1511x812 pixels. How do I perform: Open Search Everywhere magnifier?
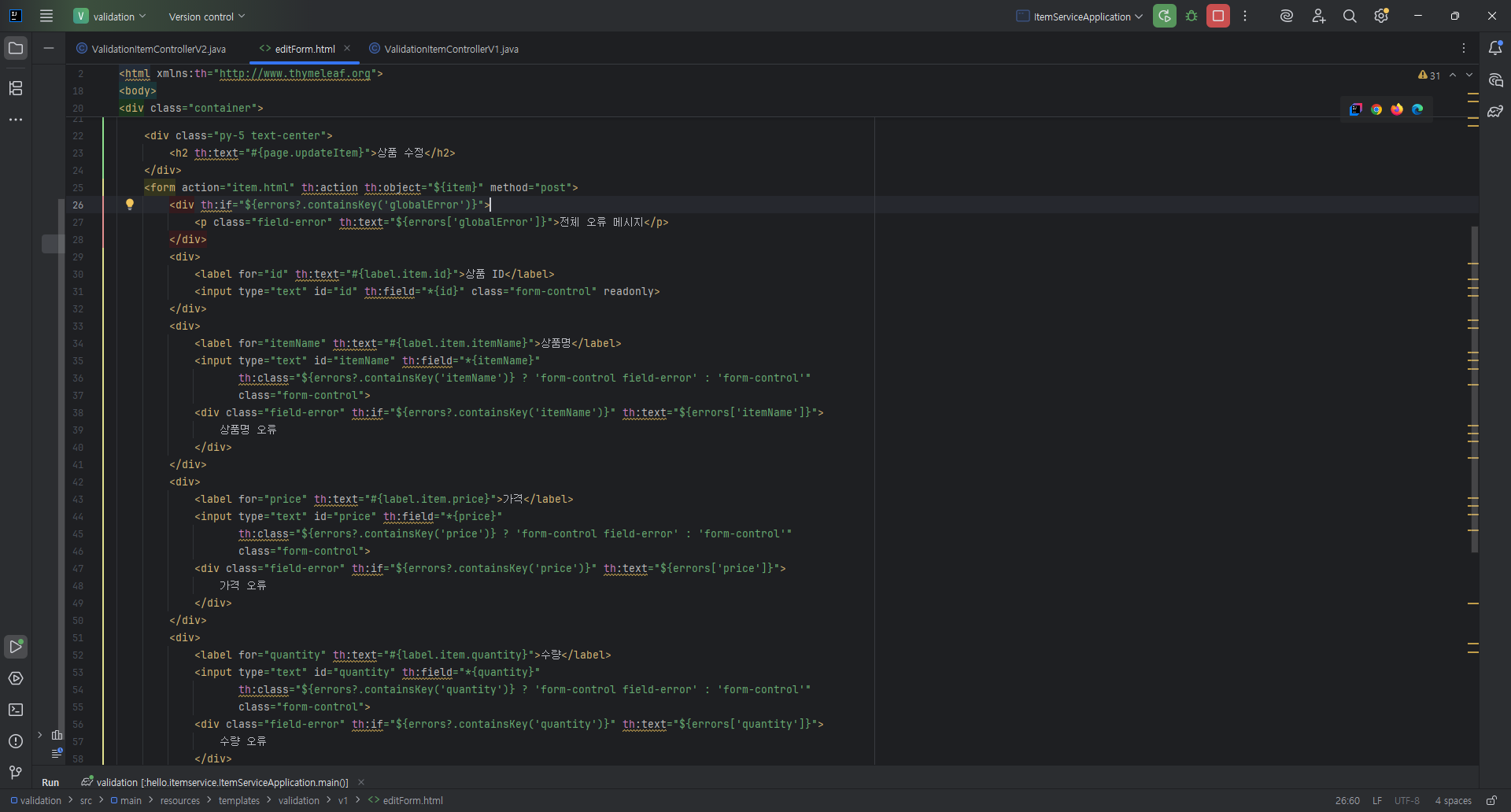(x=1350, y=16)
